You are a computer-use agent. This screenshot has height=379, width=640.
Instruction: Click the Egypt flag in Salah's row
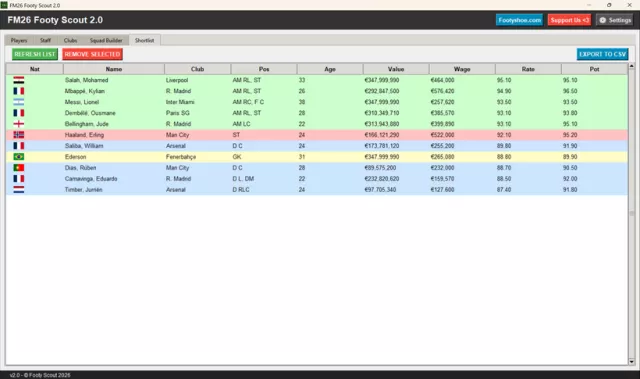click(x=19, y=80)
